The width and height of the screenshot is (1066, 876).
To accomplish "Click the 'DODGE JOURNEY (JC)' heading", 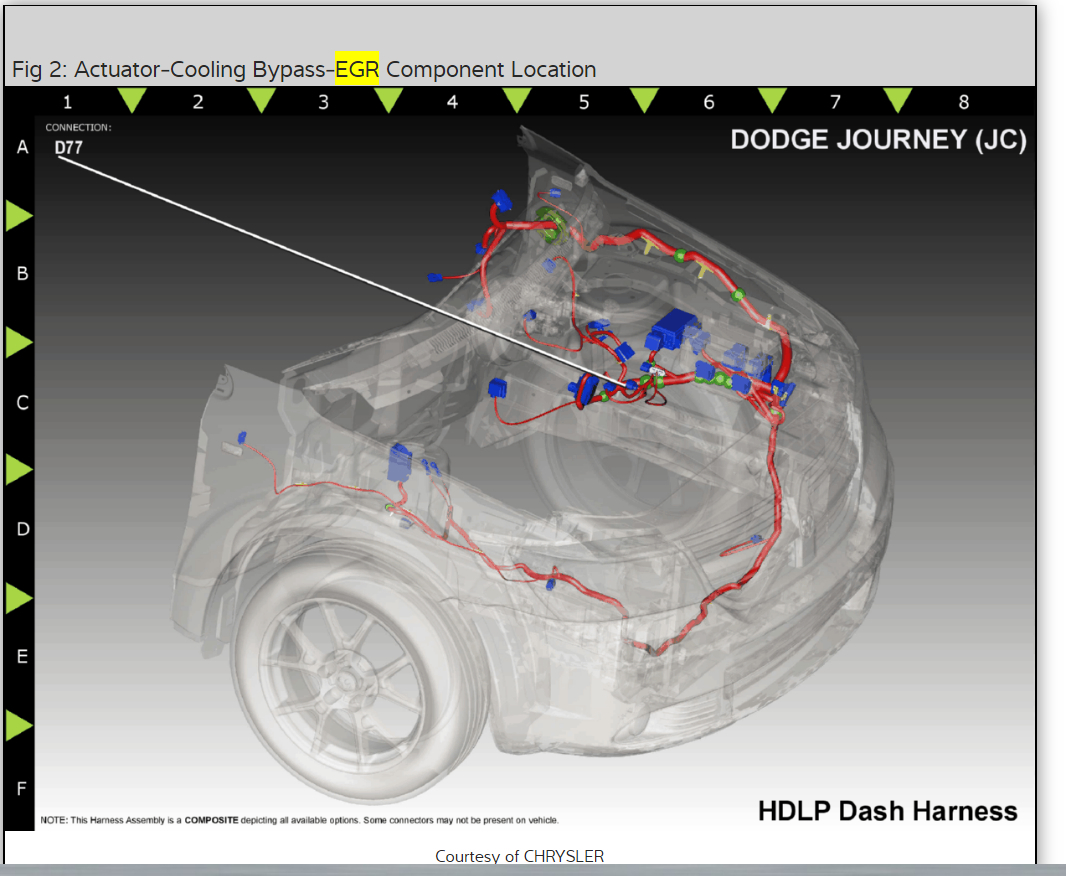I will pos(878,140).
